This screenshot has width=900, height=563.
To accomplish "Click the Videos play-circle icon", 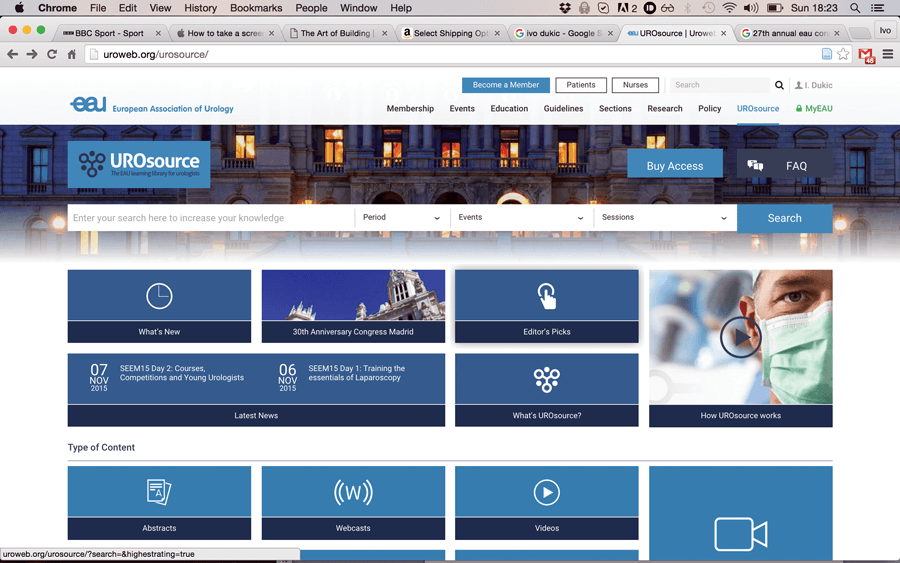I will 546,491.
